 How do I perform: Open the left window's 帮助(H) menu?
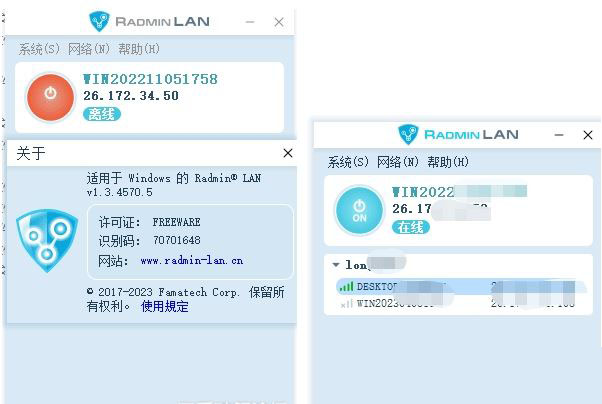coord(139,49)
